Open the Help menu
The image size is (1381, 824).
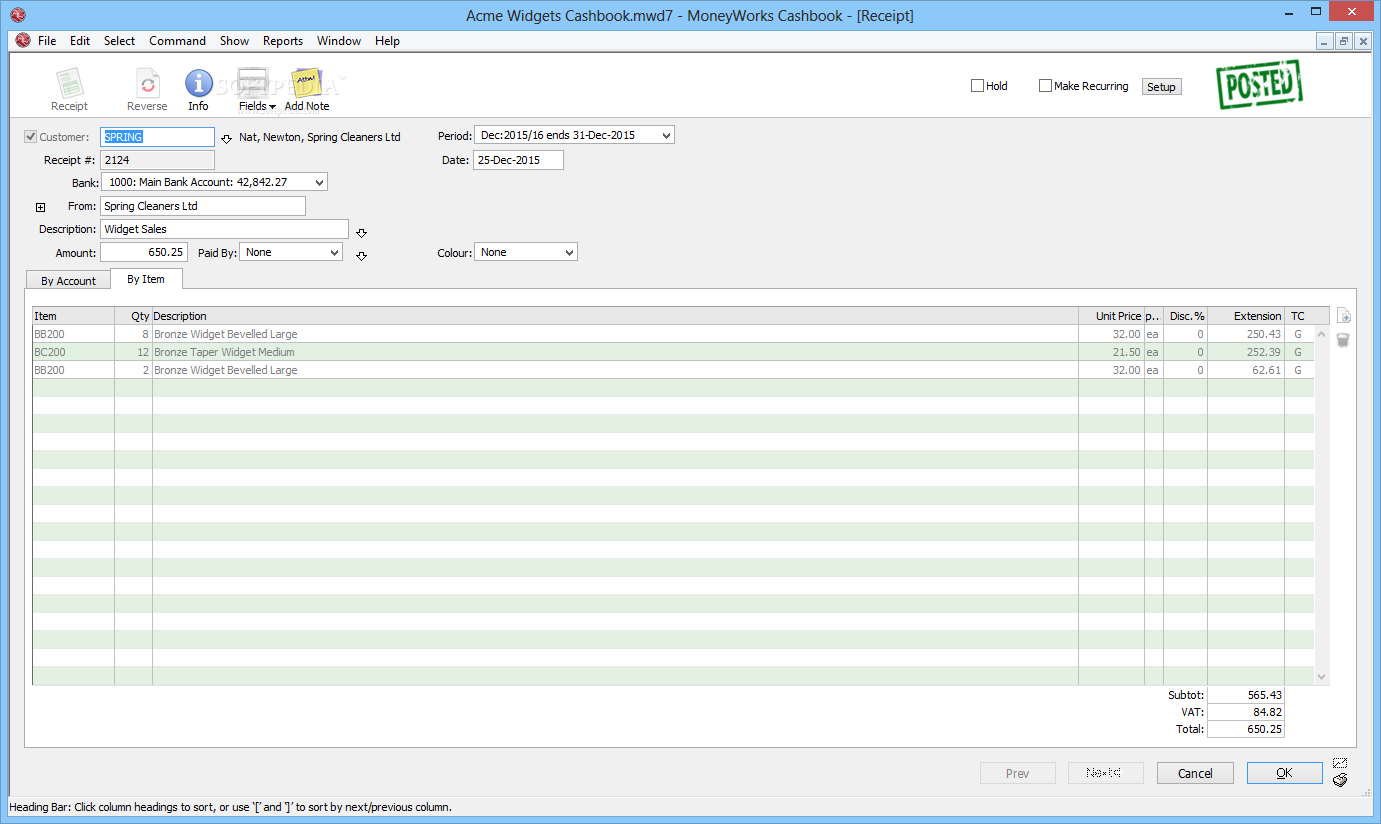[x=387, y=41]
